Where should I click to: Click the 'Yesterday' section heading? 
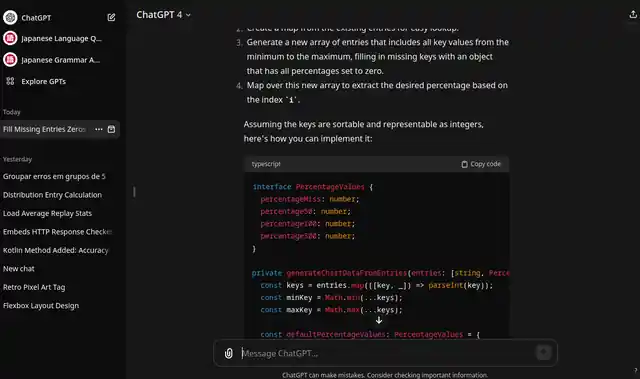pyautogui.click(x=17, y=159)
